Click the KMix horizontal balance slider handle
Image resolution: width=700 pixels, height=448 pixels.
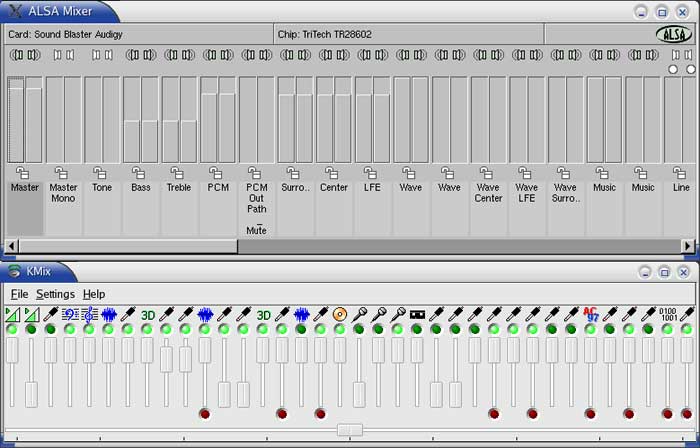coord(349,430)
